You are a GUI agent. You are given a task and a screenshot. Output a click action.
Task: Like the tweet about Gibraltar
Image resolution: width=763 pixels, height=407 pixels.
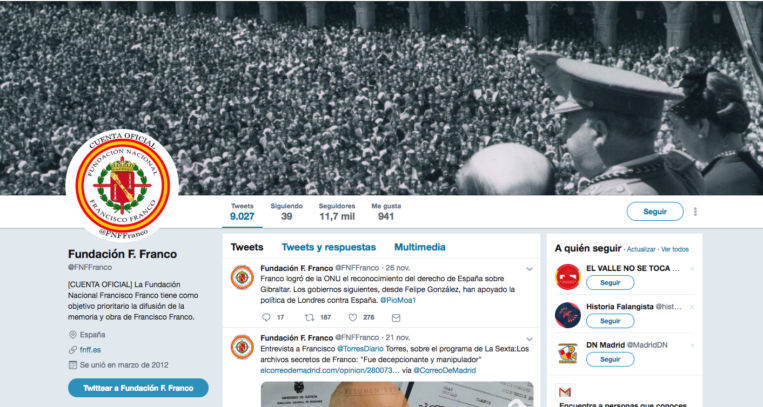353,317
